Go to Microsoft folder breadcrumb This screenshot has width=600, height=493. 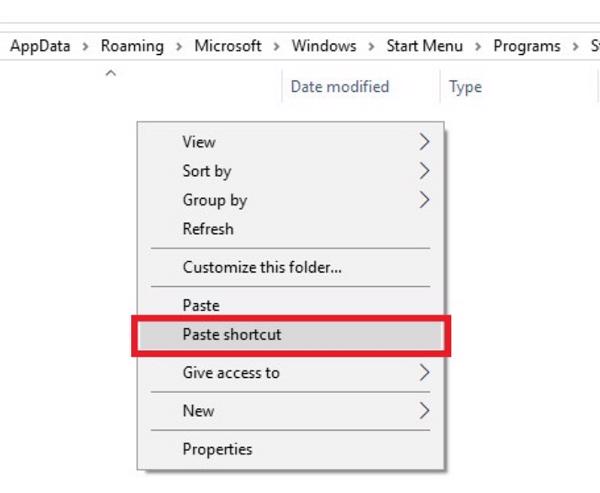(228, 46)
